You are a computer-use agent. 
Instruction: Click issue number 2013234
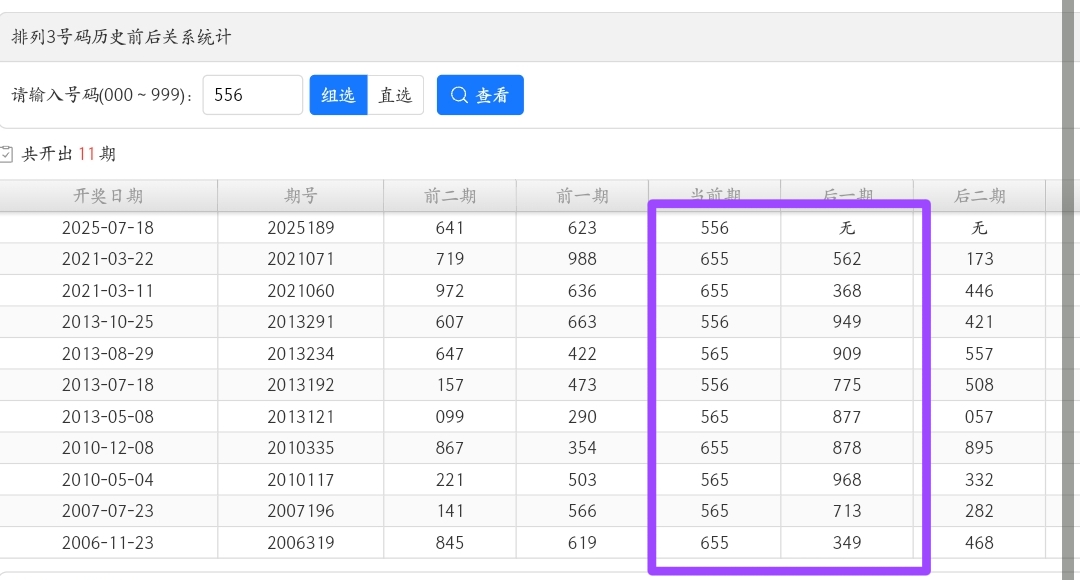click(x=301, y=353)
